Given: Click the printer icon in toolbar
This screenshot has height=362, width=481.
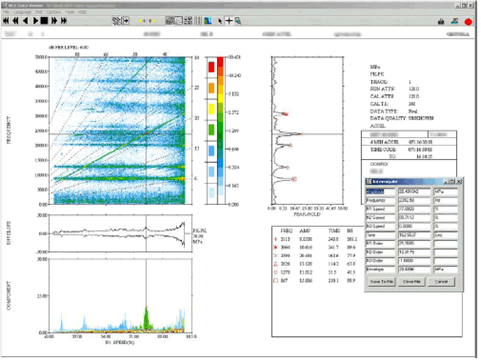Looking at the screenshot, I should pyautogui.click(x=441, y=21).
